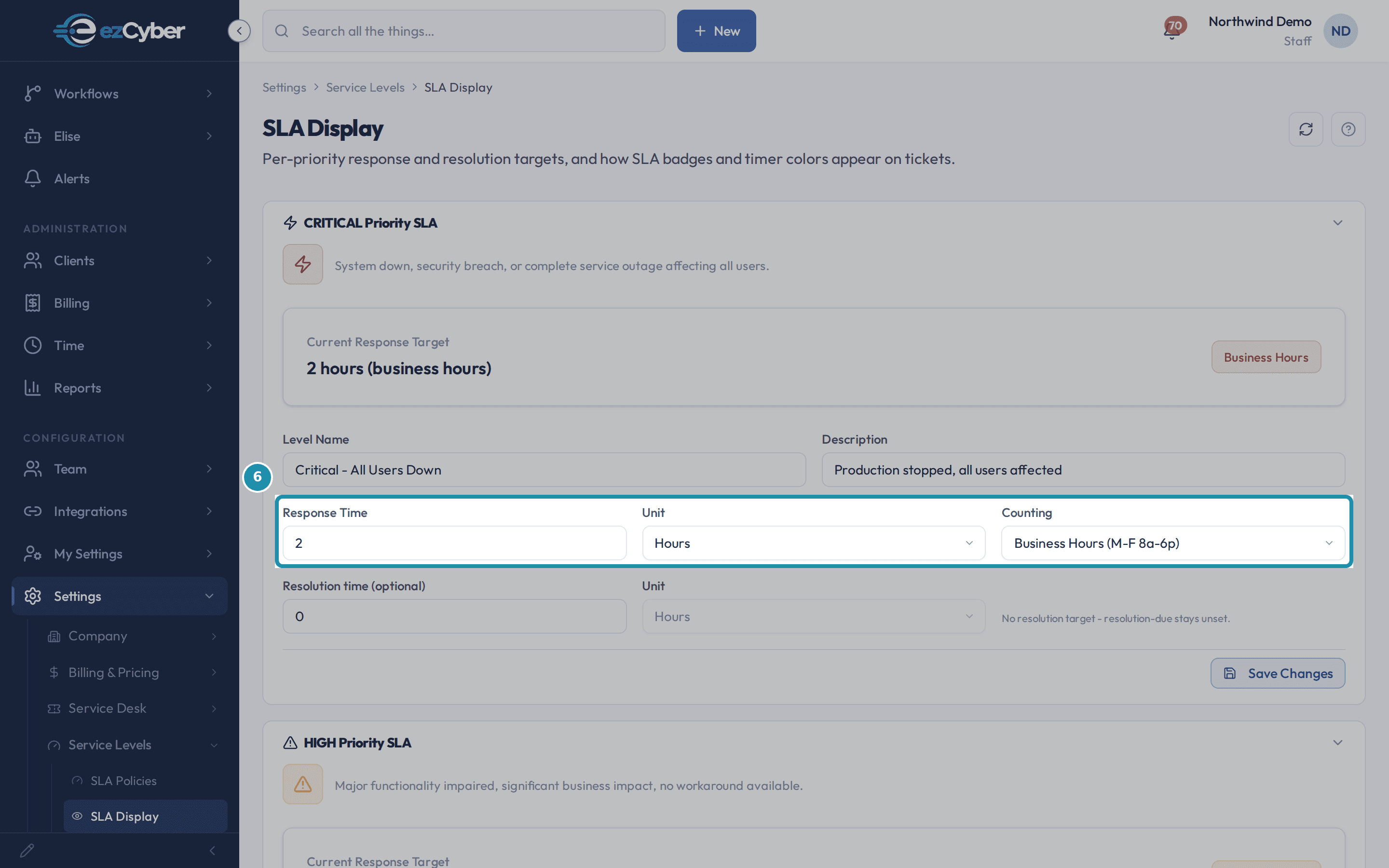
Task: Click the SLA Display eye icon
Action: click(77, 816)
